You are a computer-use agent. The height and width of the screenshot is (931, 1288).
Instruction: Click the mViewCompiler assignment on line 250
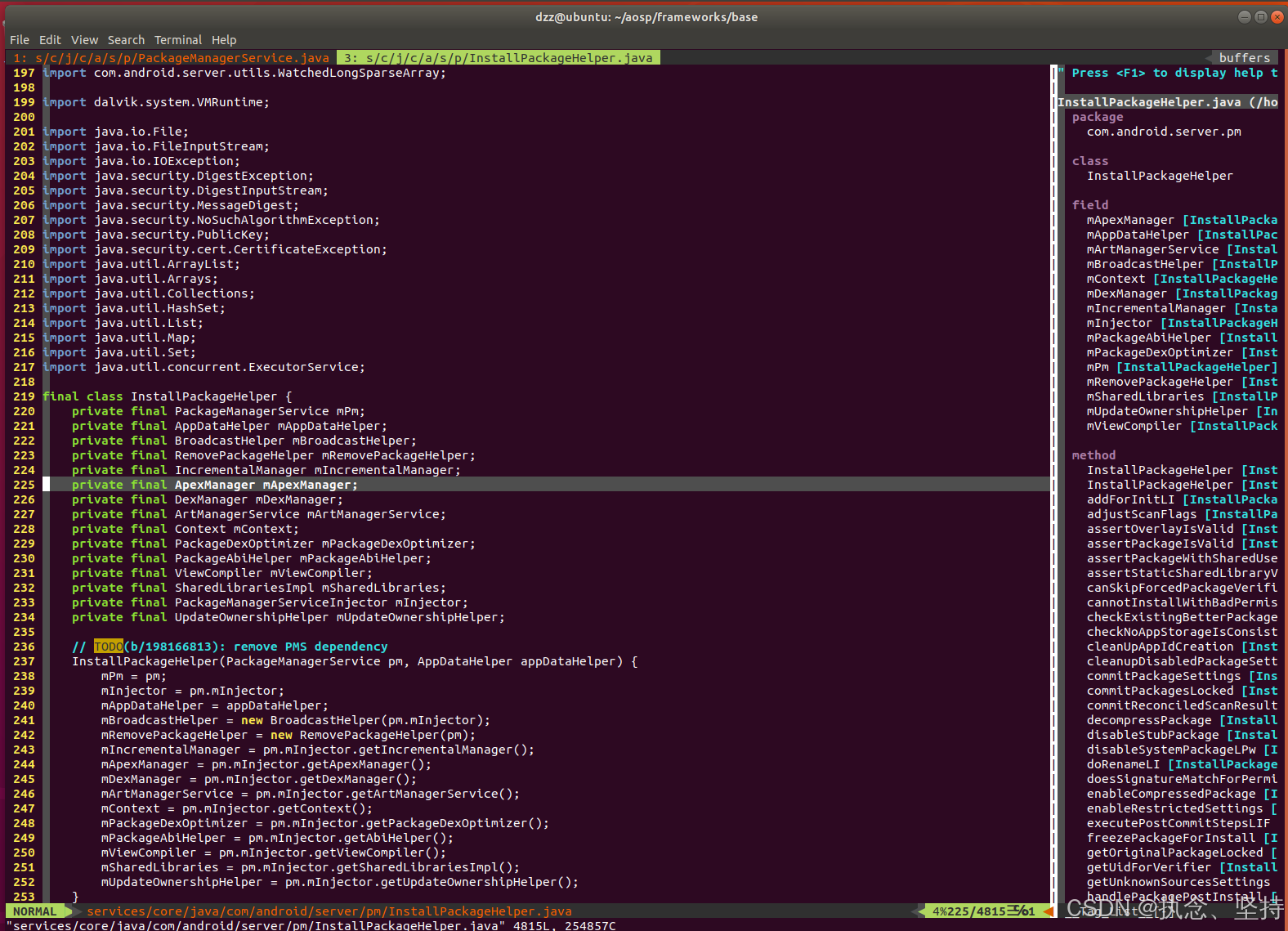(x=274, y=853)
